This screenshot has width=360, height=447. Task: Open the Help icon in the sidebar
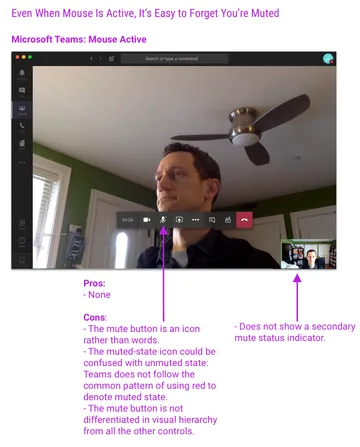click(22, 241)
